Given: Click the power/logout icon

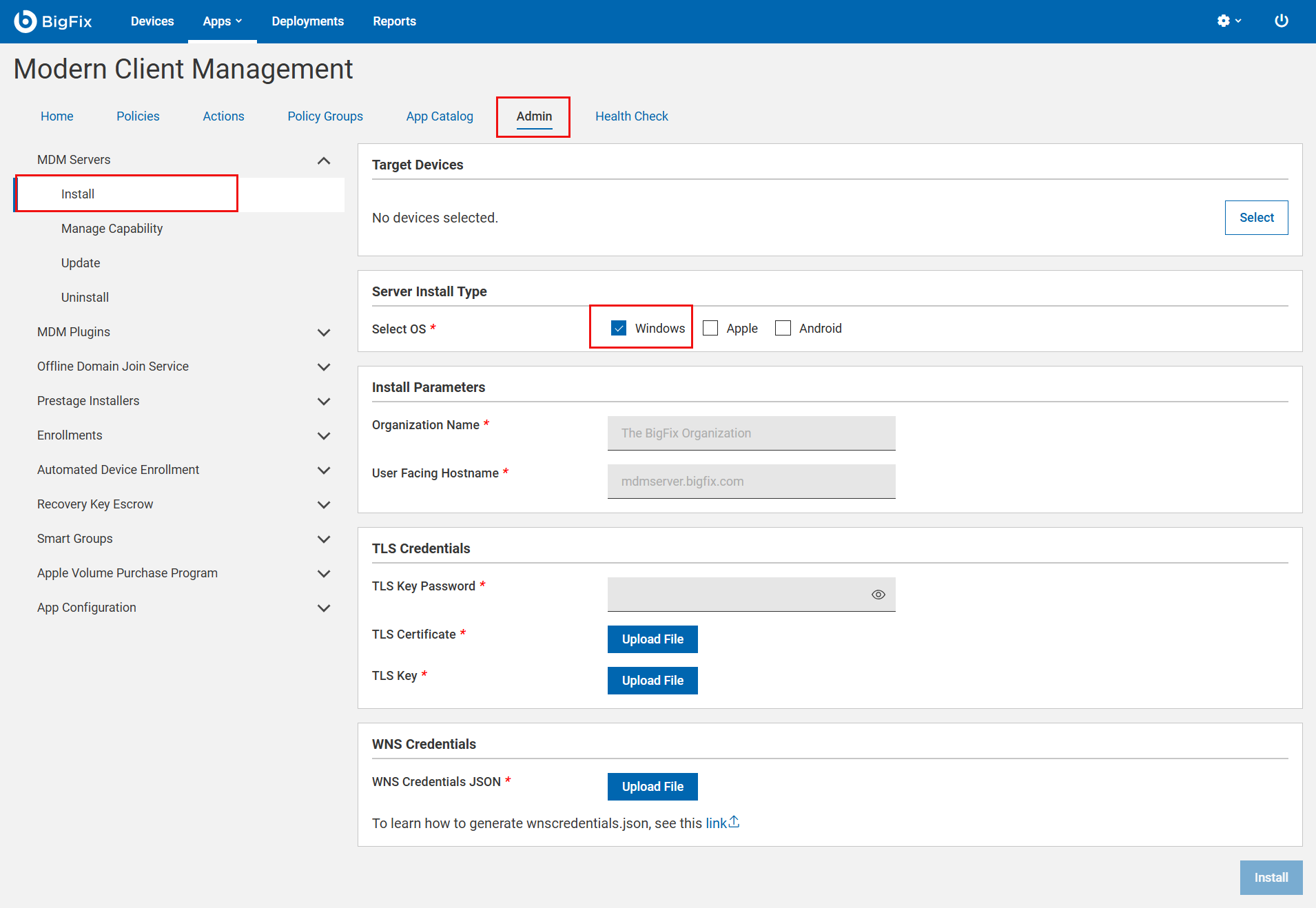Looking at the screenshot, I should 1282,21.
